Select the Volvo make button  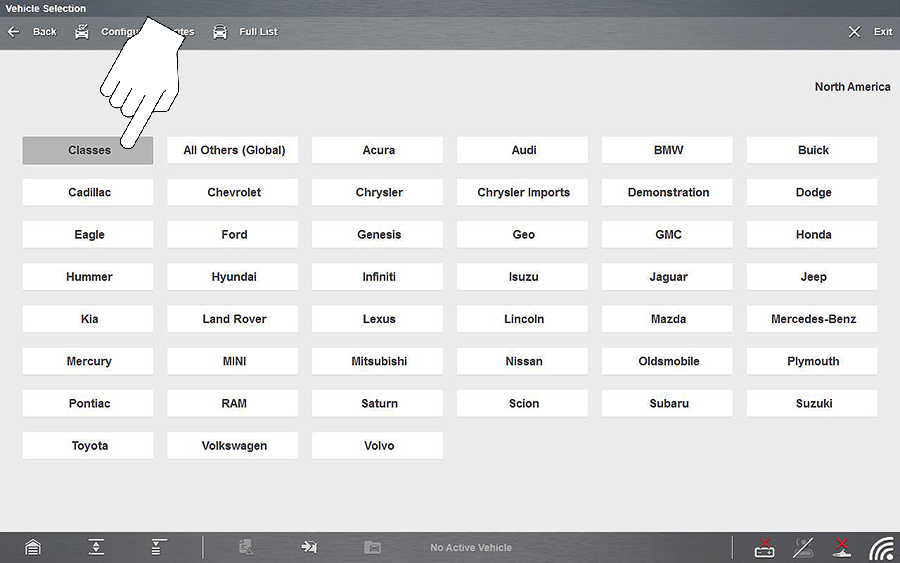pos(378,446)
